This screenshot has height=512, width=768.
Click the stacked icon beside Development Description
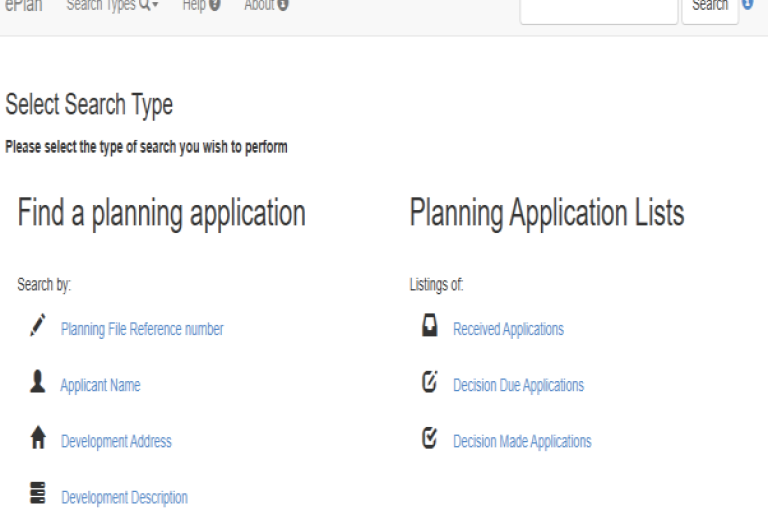(x=38, y=496)
